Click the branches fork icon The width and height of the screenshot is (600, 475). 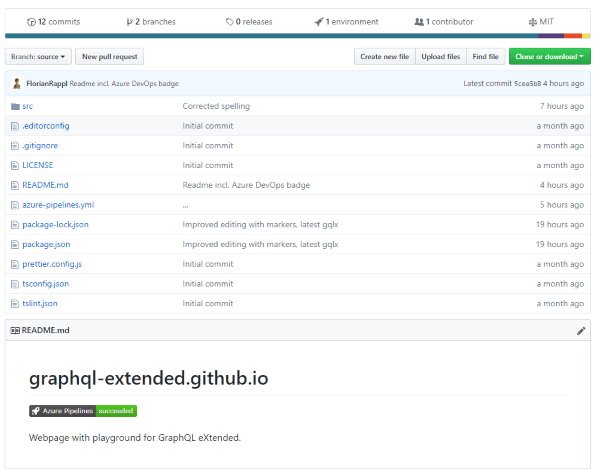pyautogui.click(x=129, y=22)
